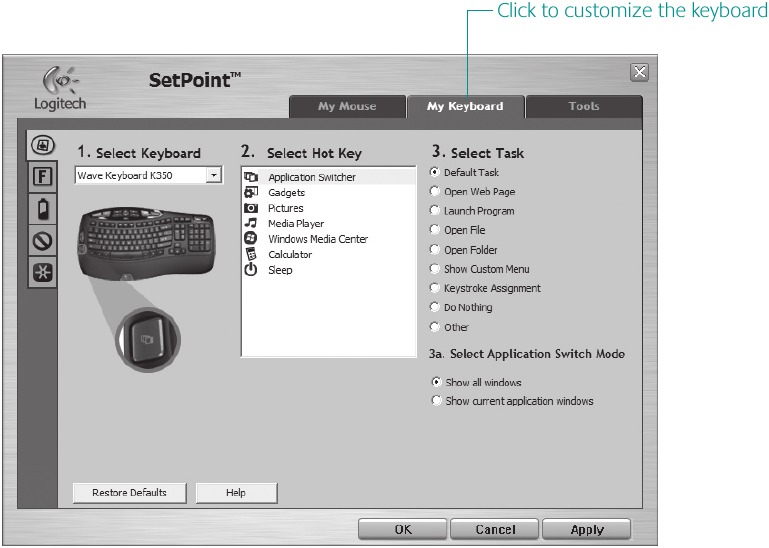The image size is (769, 548).
Task: Click the Calculator icon in the list
Action: click(251, 254)
